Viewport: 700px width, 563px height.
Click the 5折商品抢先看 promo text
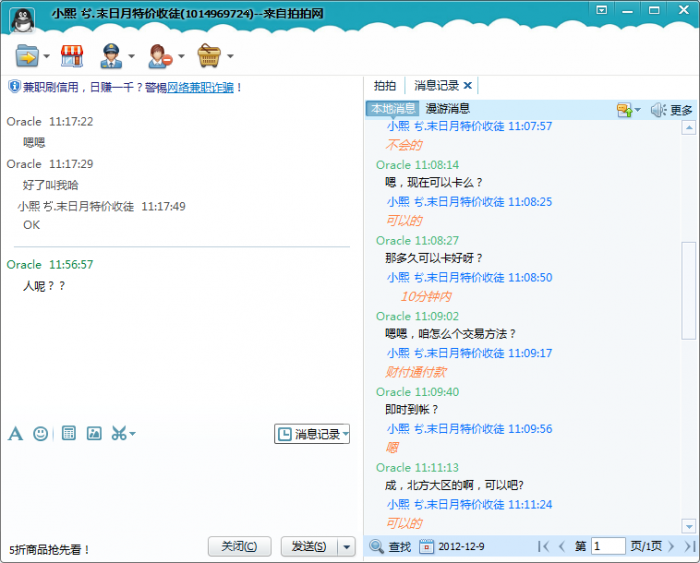[x=49, y=550]
